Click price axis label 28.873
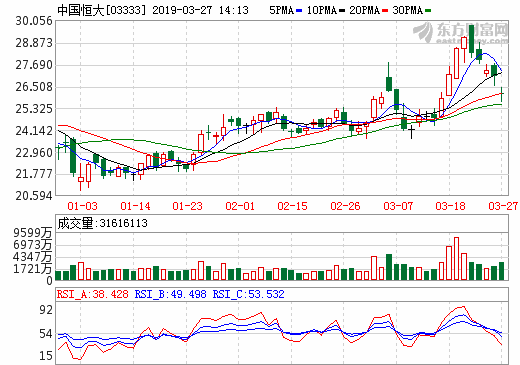Screen dimensions: 520x365 (x=34, y=43)
